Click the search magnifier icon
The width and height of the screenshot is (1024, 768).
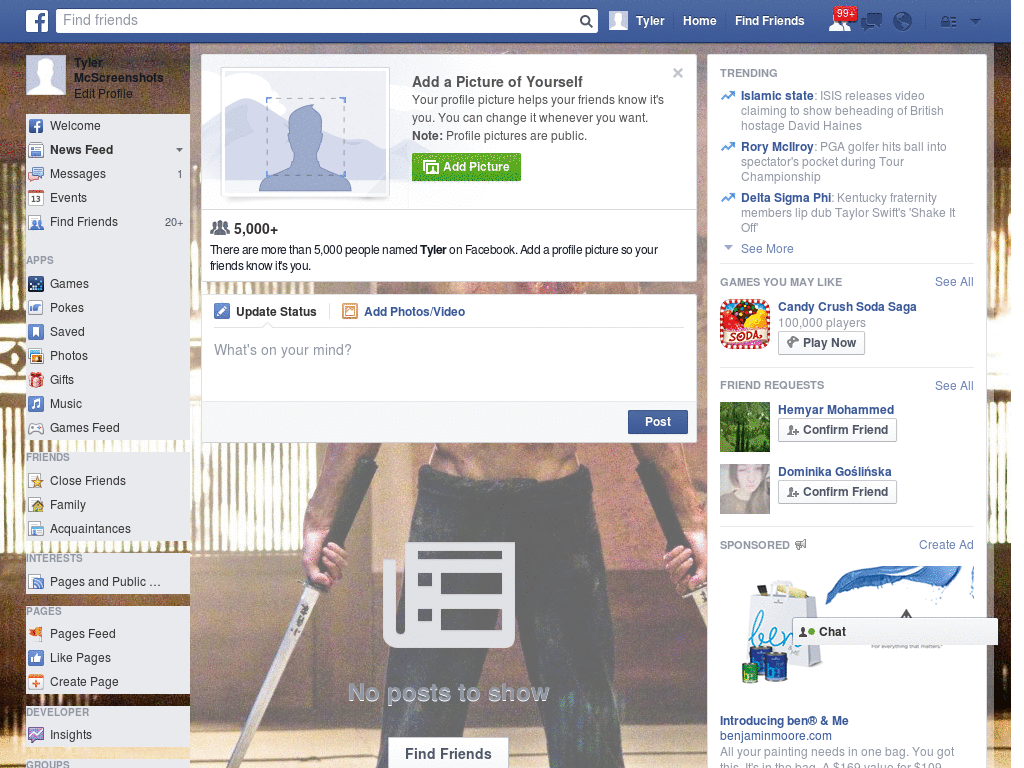pyautogui.click(x=586, y=21)
